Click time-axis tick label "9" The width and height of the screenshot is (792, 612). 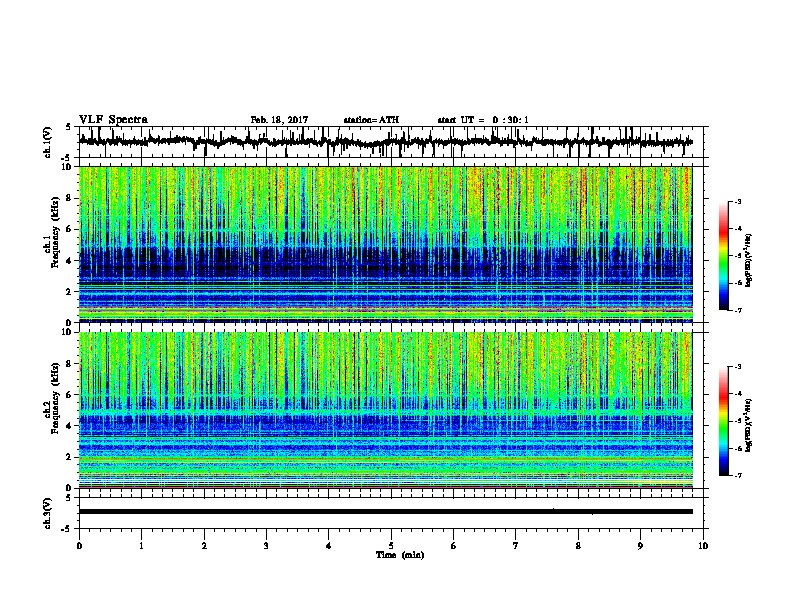point(640,546)
